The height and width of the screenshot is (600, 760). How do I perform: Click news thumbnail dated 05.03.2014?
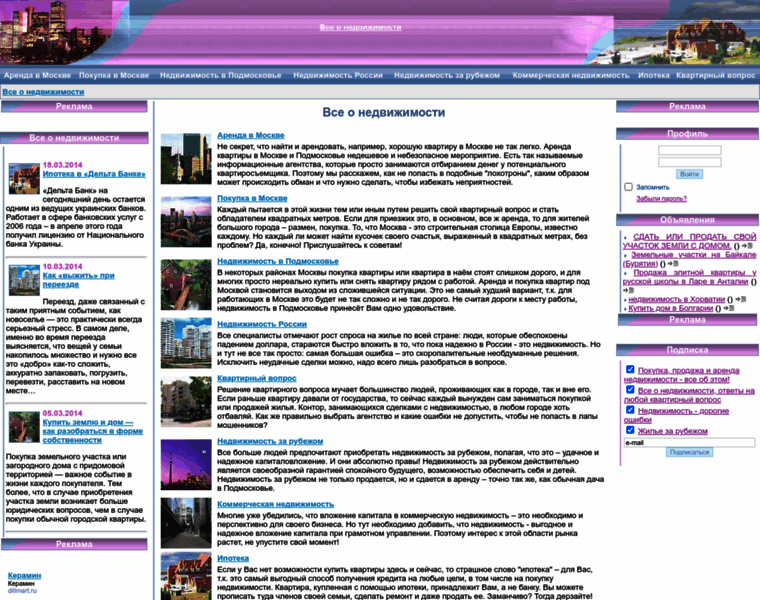tap(24, 427)
